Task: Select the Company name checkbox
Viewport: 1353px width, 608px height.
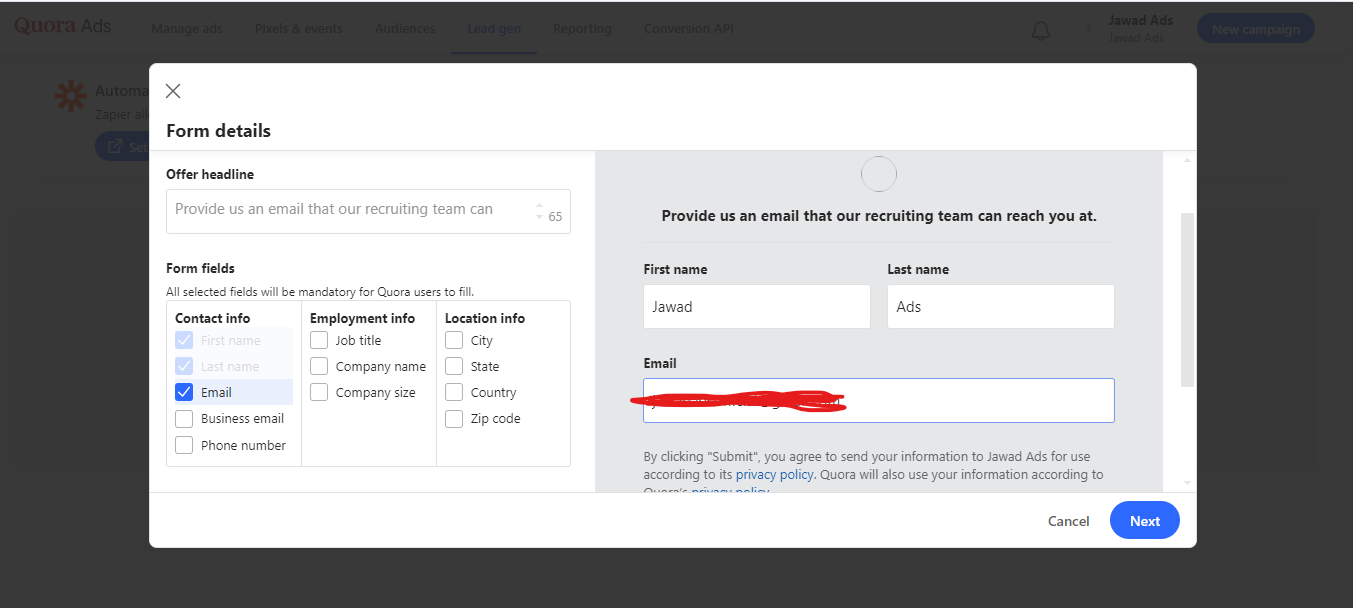Action: click(319, 366)
